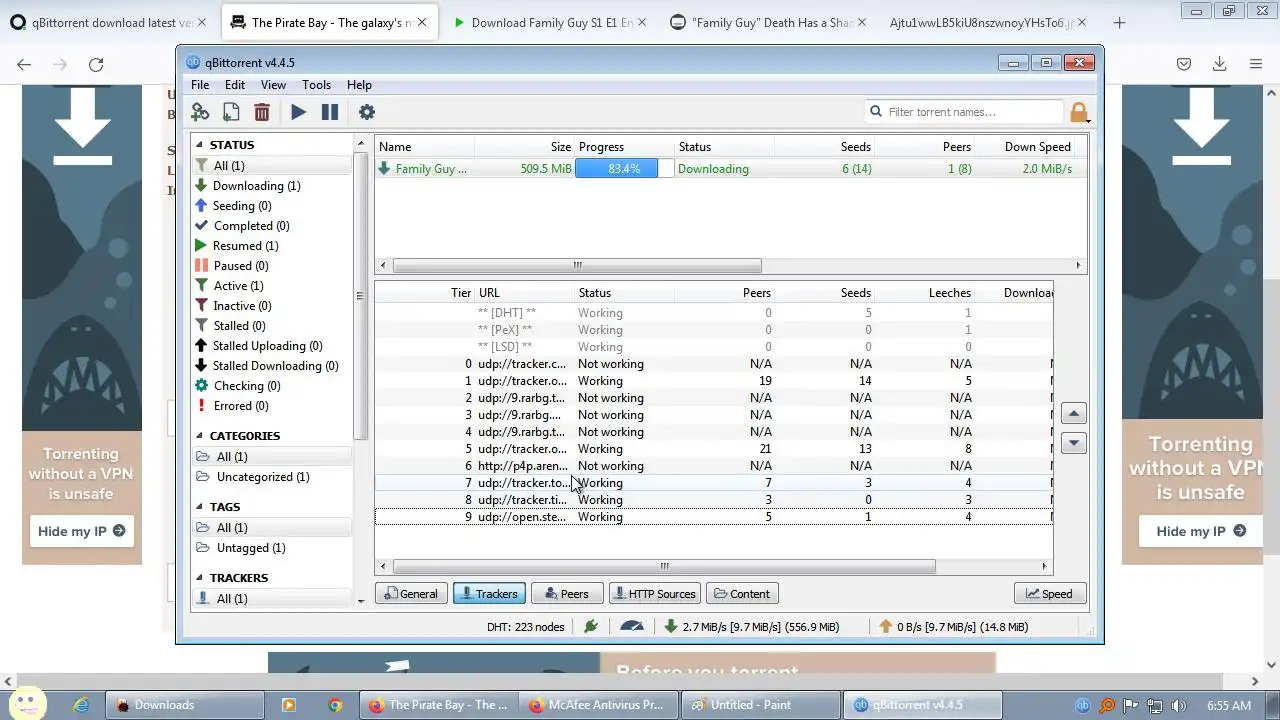Image resolution: width=1280 pixels, height=720 pixels.
Task: Pause torrents with the pause toolbar icon
Action: 329,112
